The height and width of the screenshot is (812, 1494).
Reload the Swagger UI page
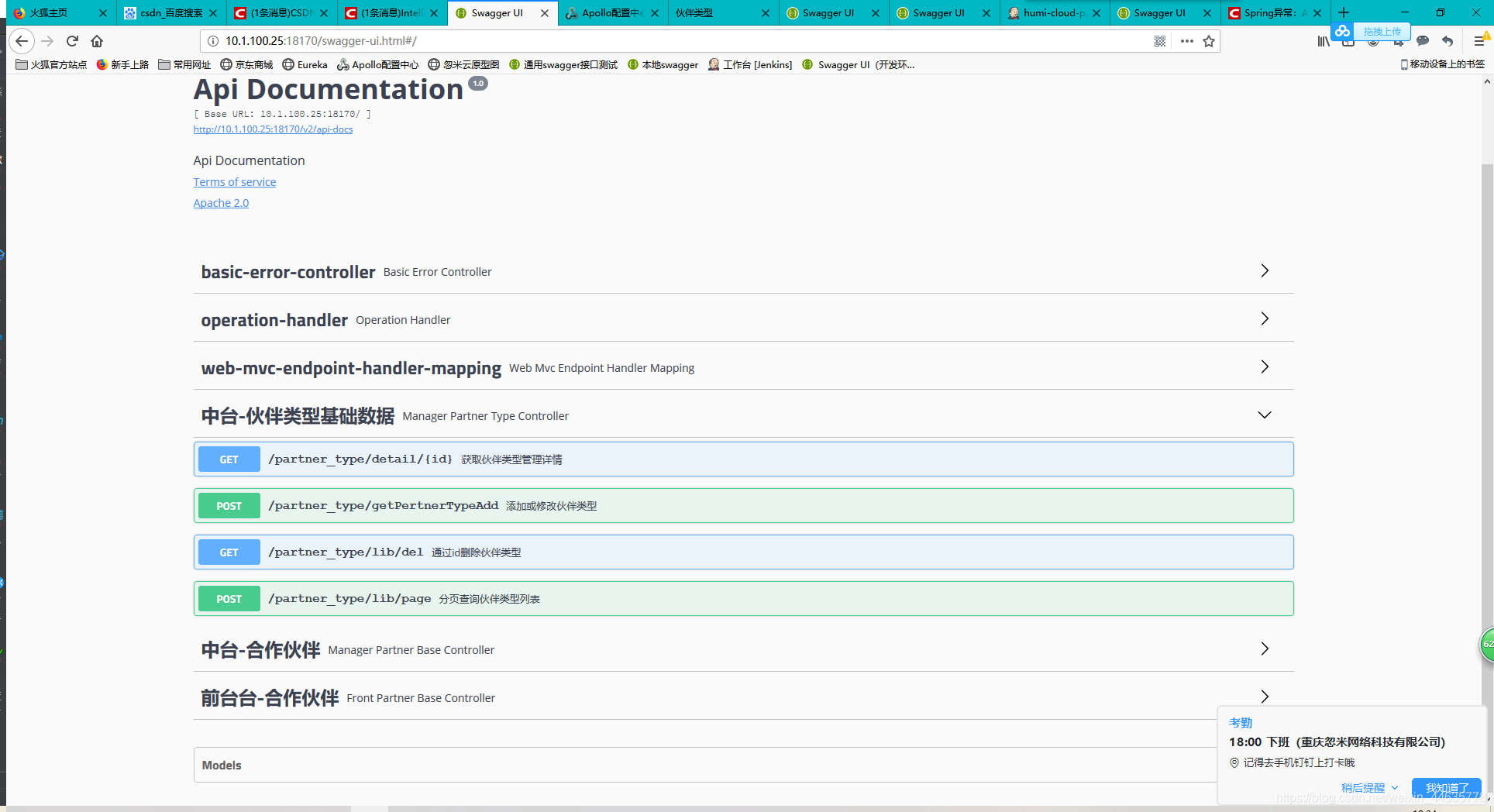[x=72, y=41]
